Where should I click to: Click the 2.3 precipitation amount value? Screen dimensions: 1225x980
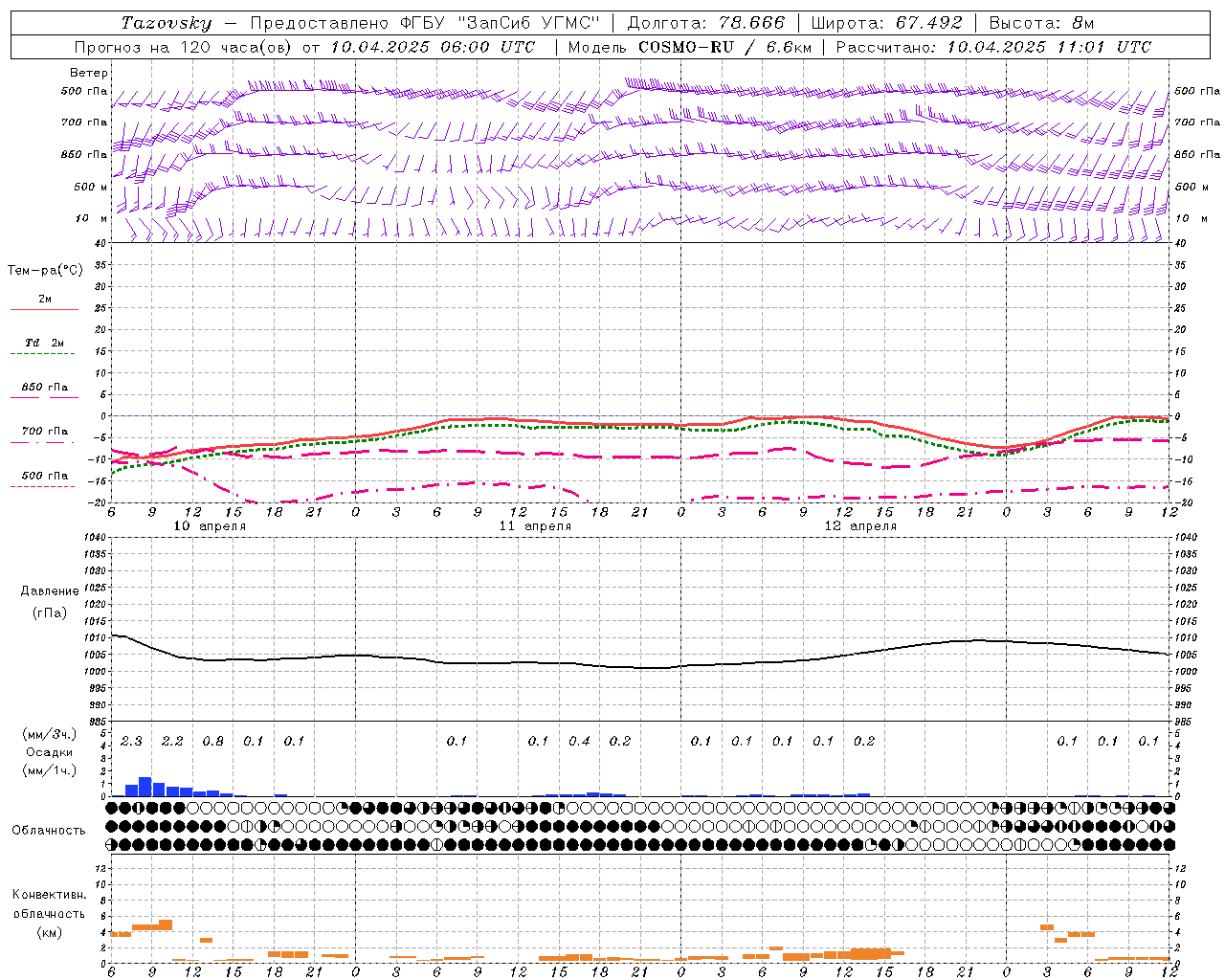[131, 742]
